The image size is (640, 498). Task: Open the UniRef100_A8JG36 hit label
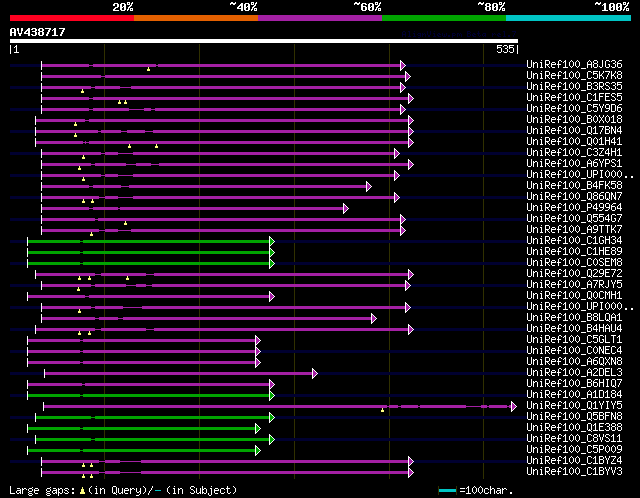[574, 64]
